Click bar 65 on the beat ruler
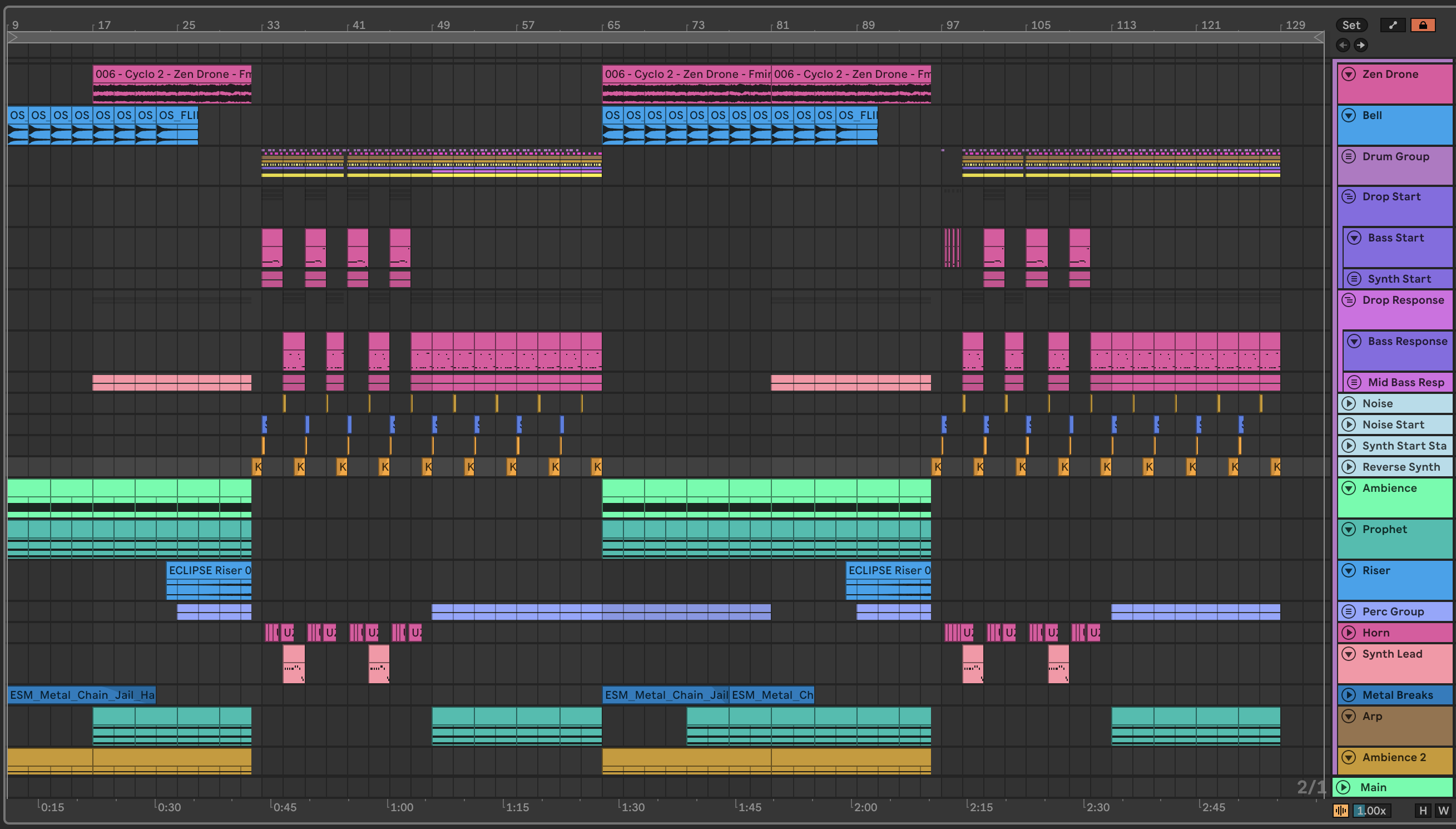Viewport: 1456px width, 829px height. [613, 25]
